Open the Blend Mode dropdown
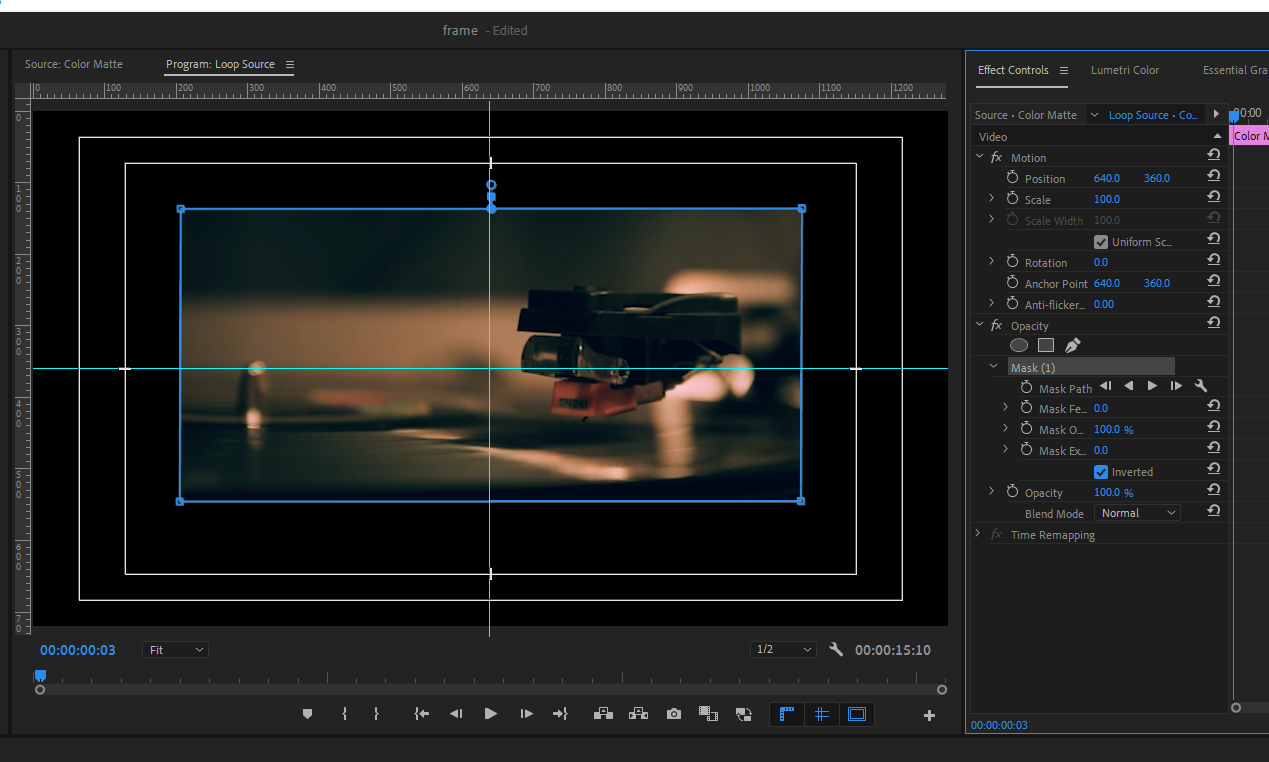 pos(1137,513)
